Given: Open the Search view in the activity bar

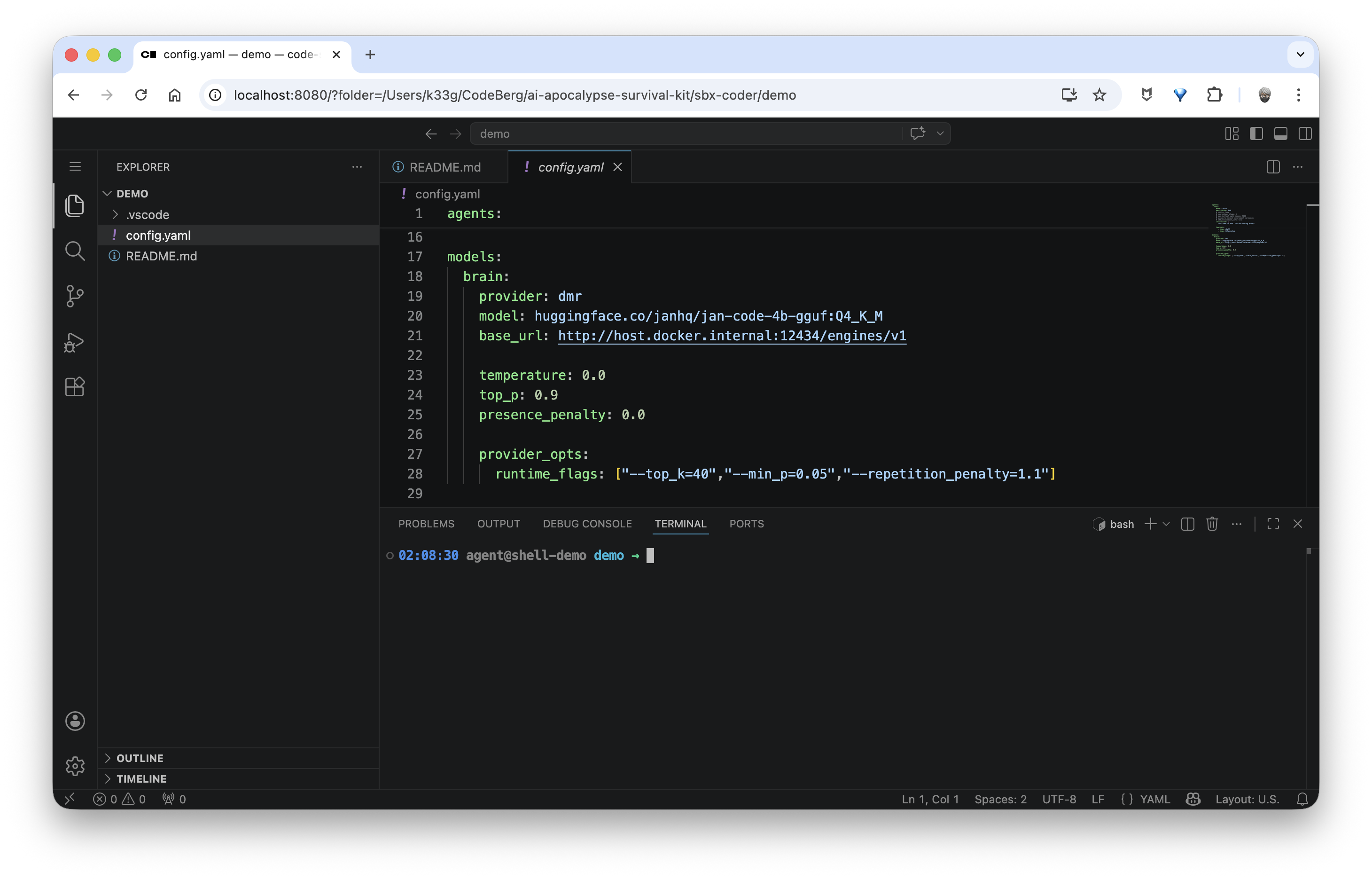Looking at the screenshot, I should click(x=75, y=251).
